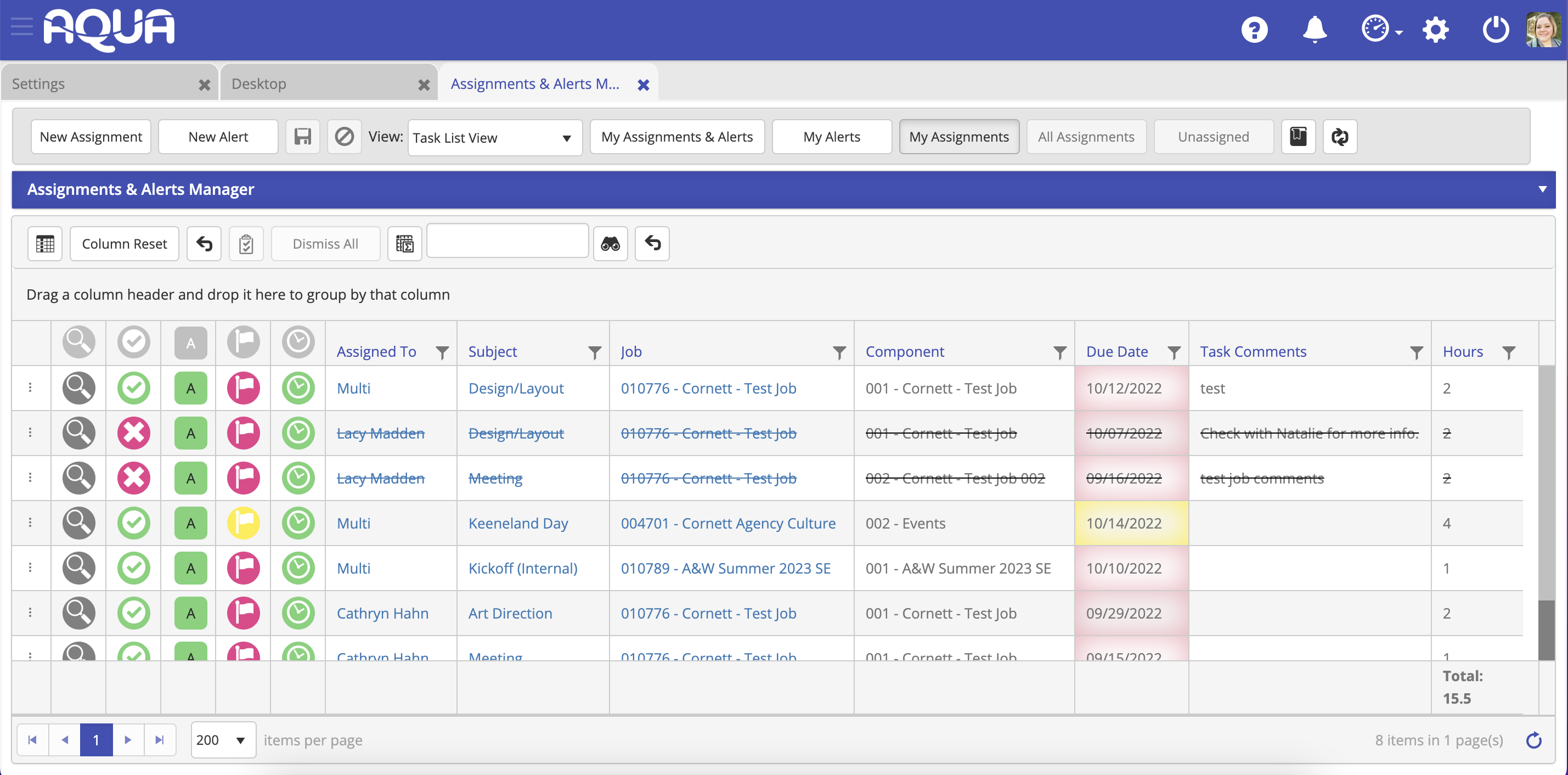Screen dimensions: 1568x775
Task: Switch to the Settings tab
Action: point(110,83)
